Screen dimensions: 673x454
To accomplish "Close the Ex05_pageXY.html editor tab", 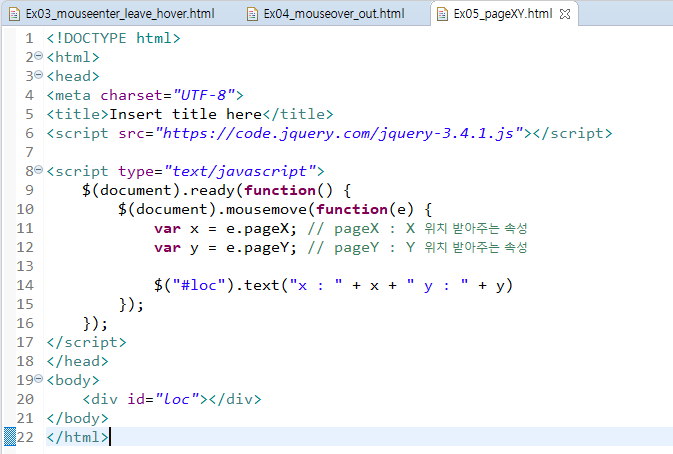I will coord(565,14).
